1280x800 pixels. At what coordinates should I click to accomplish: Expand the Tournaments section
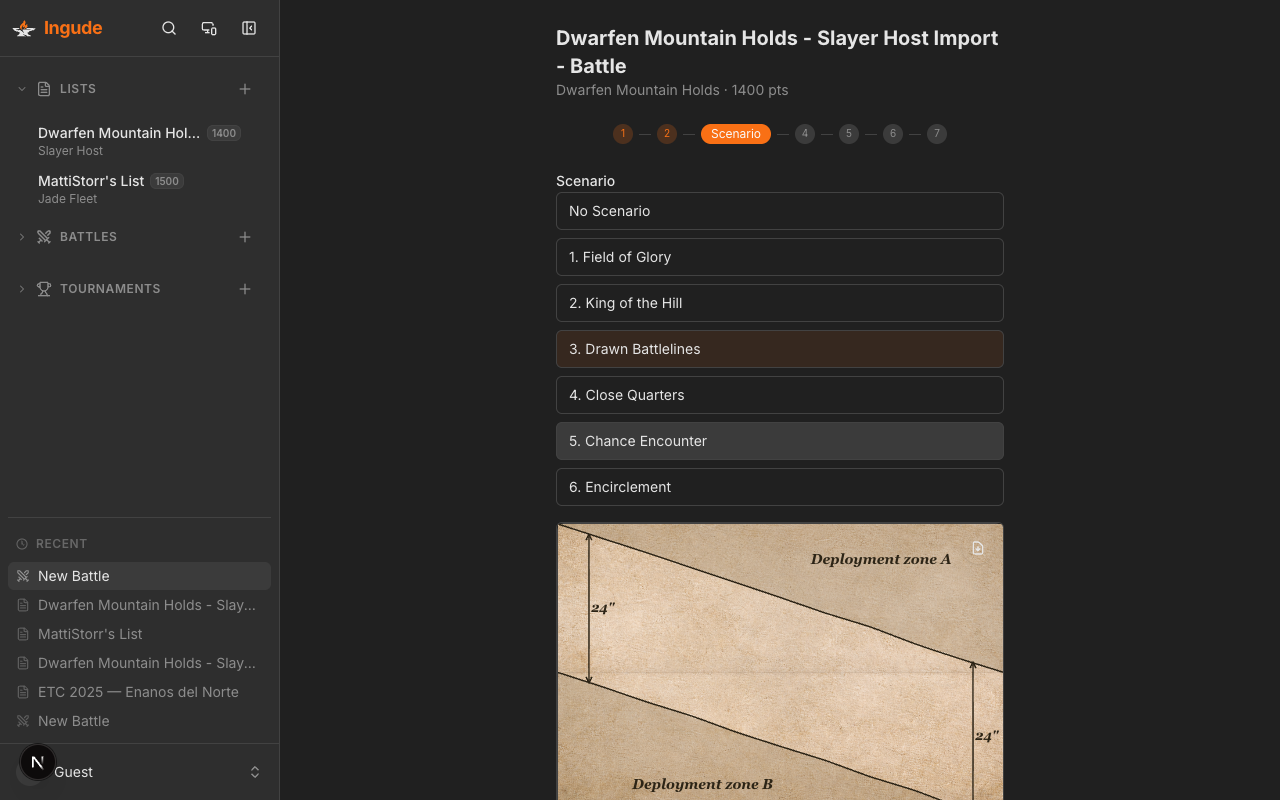click(22, 289)
